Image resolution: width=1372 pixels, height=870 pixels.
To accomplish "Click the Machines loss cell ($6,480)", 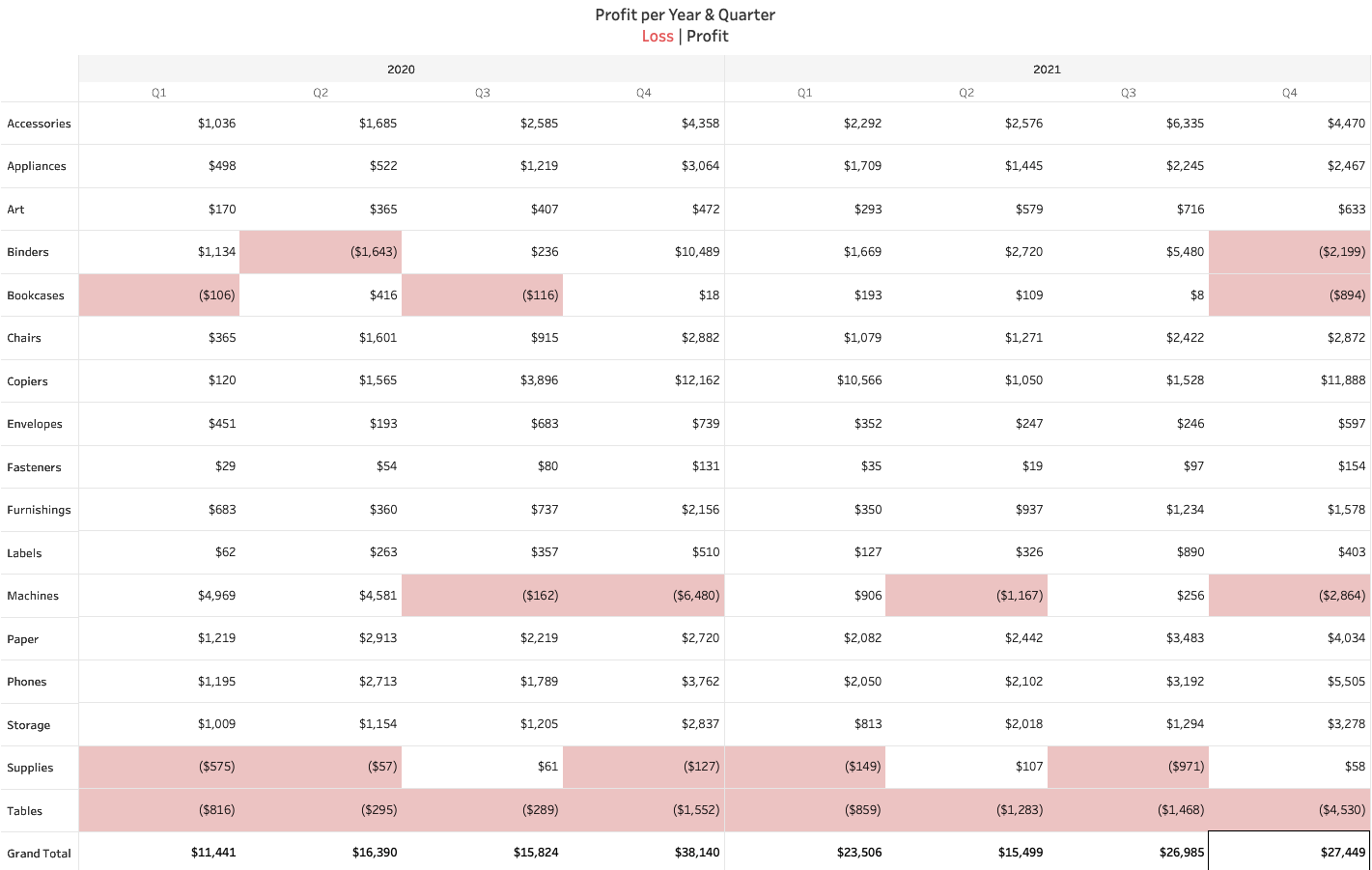I will point(695,596).
